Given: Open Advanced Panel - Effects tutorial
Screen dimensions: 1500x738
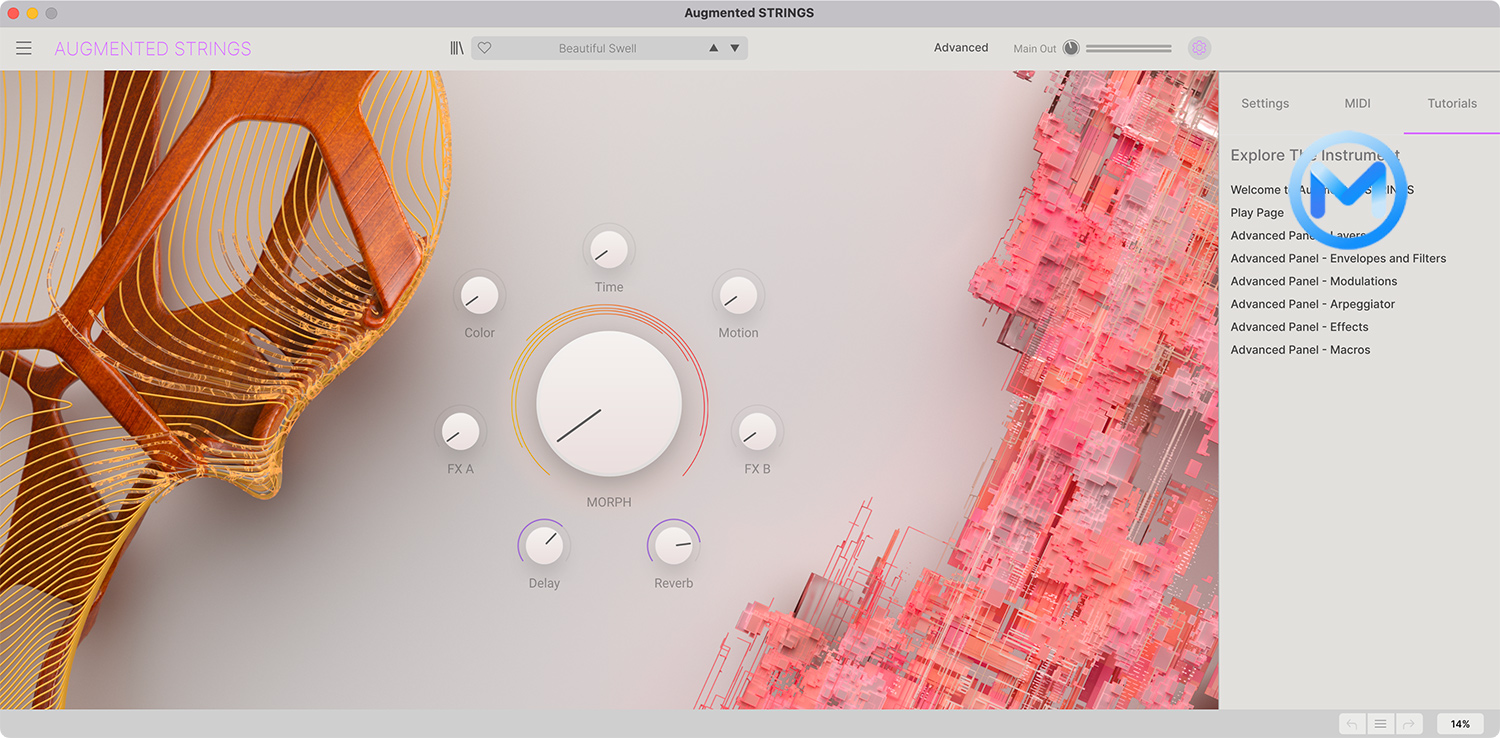Looking at the screenshot, I should tap(1299, 327).
